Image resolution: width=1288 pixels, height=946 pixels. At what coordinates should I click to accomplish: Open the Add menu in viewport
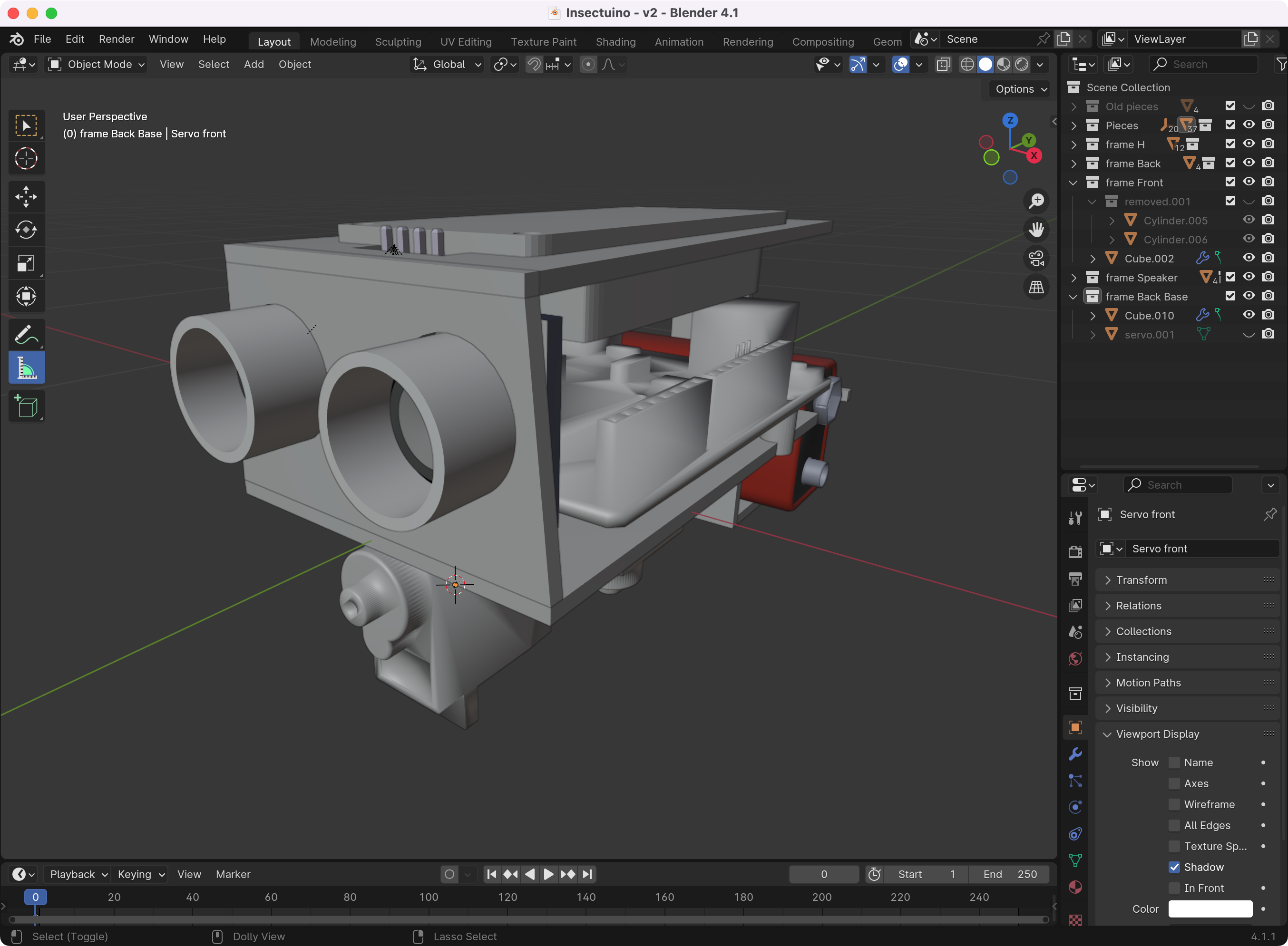click(254, 64)
